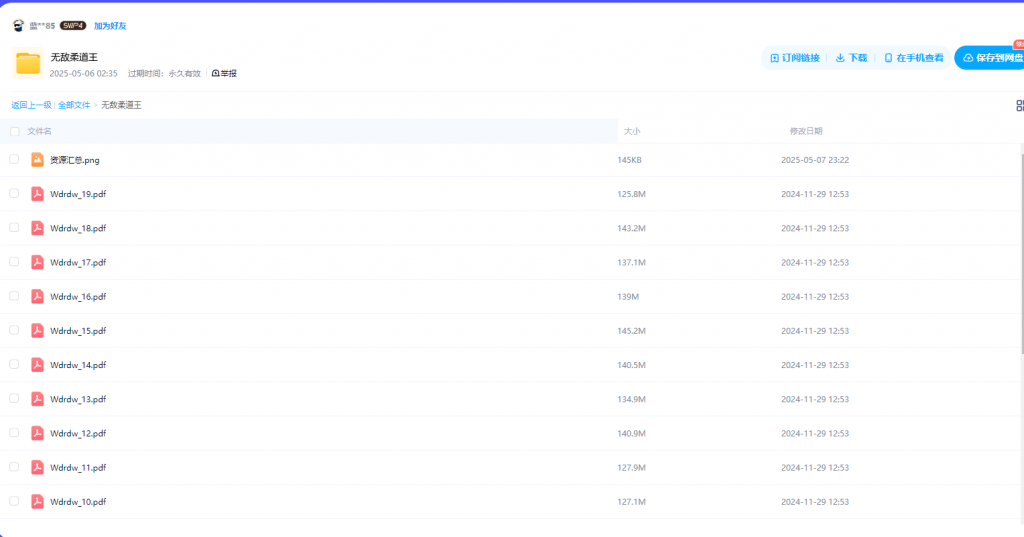1024x537 pixels.
Task: Click the 返回上一级 breadcrumb link
Action: coord(31,105)
